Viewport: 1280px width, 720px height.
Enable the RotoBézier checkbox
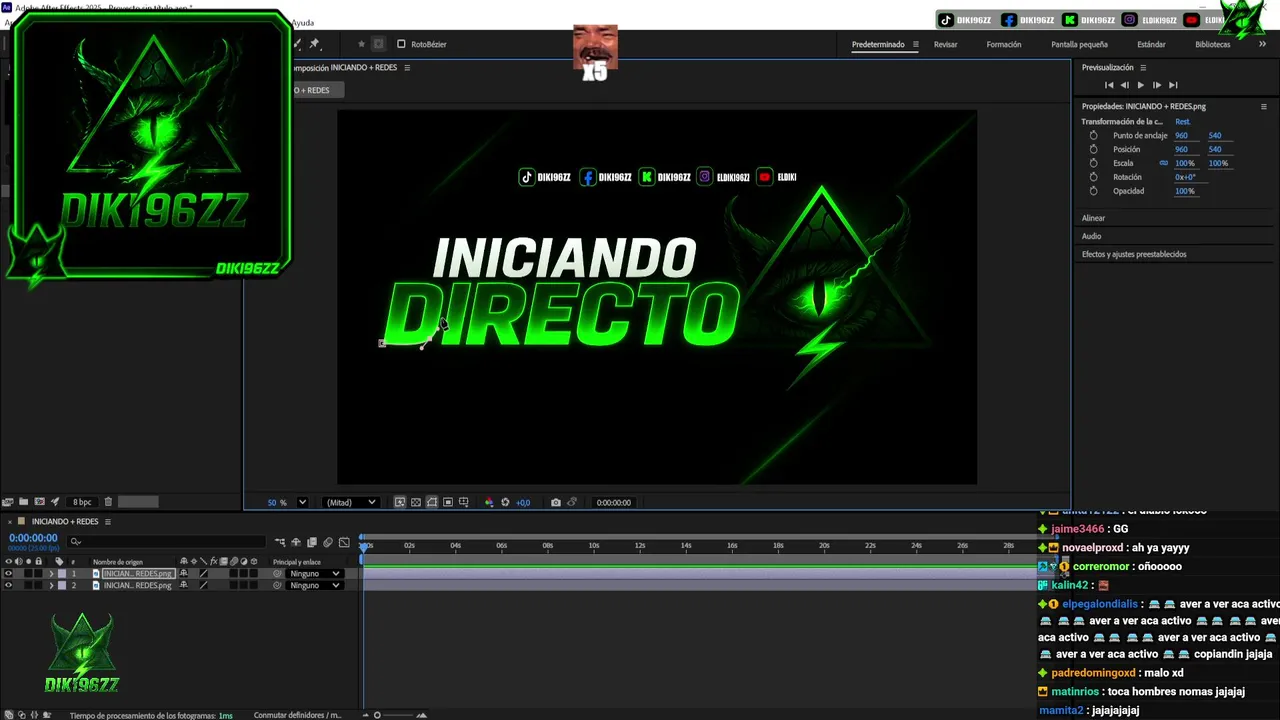(x=401, y=44)
